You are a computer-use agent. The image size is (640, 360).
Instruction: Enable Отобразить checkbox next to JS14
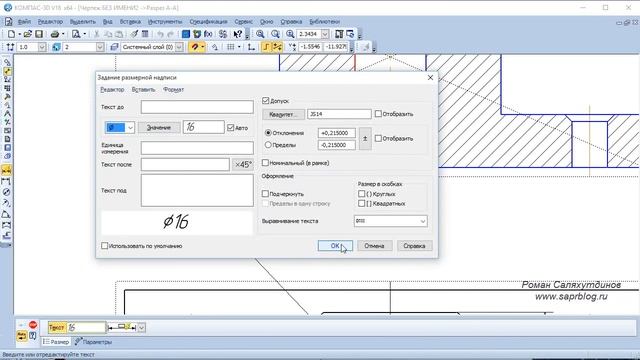(x=378, y=114)
